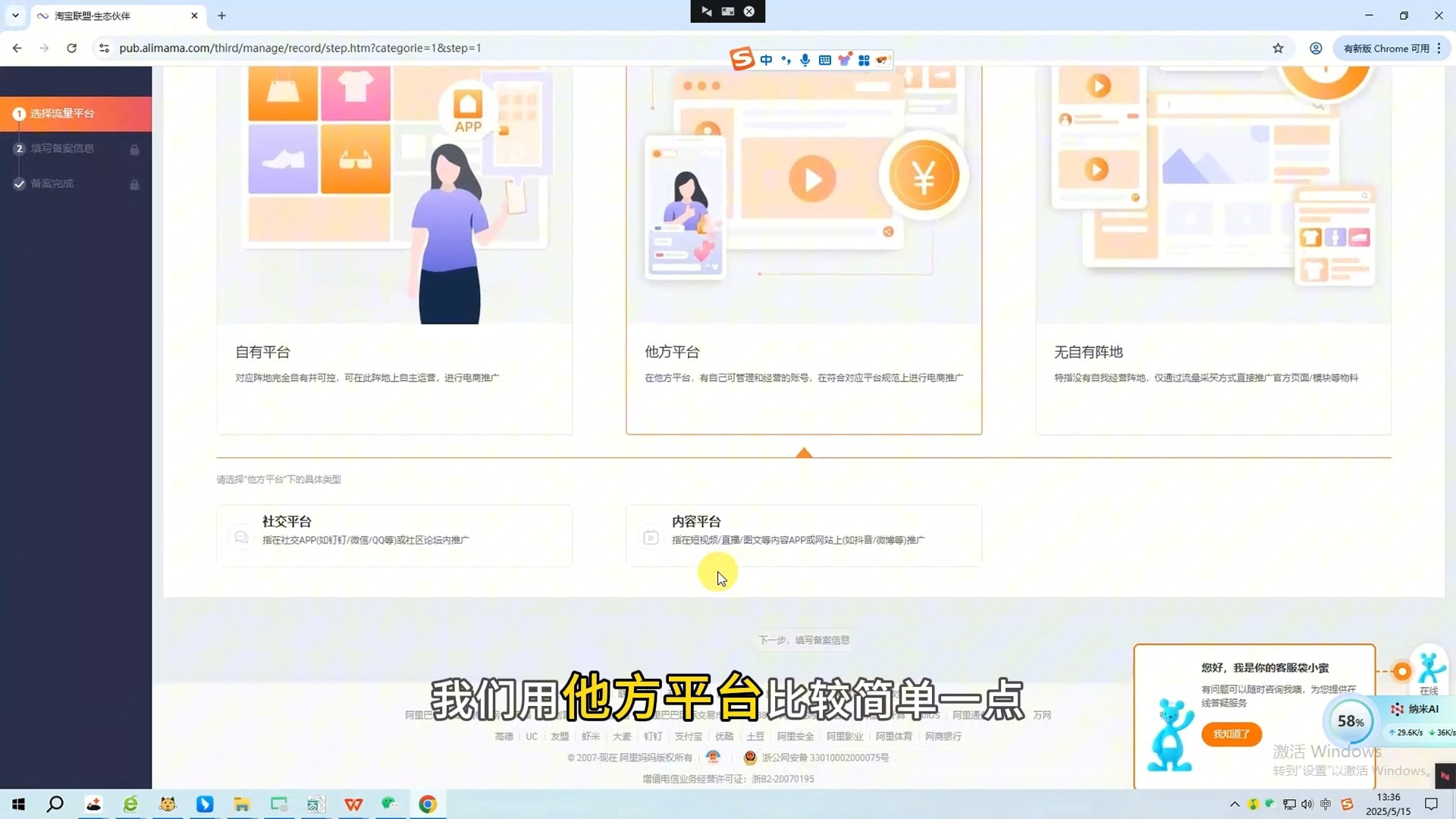Select the 内容平台 option card

(803, 535)
